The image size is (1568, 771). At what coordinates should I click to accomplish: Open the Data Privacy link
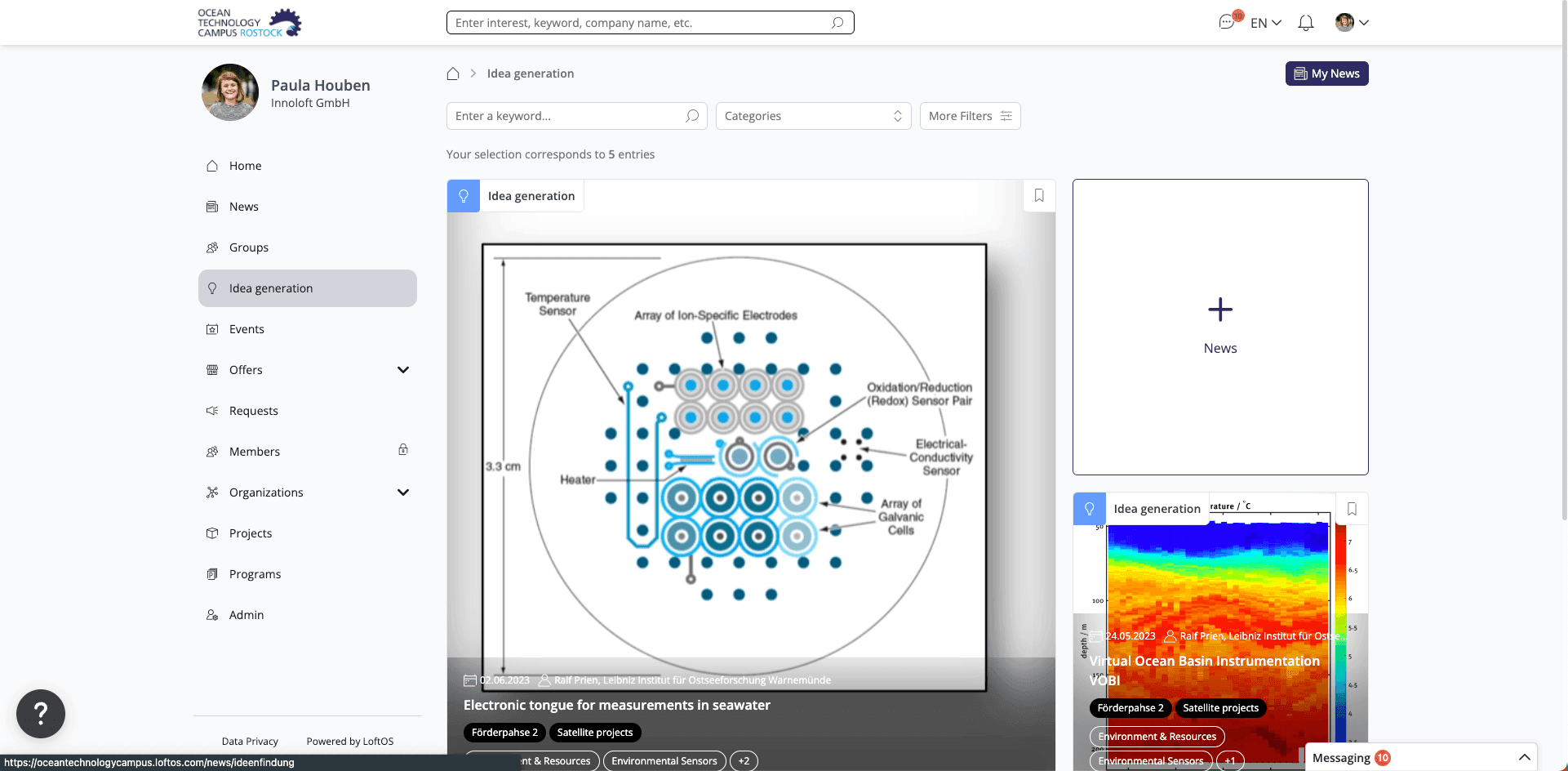250,742
